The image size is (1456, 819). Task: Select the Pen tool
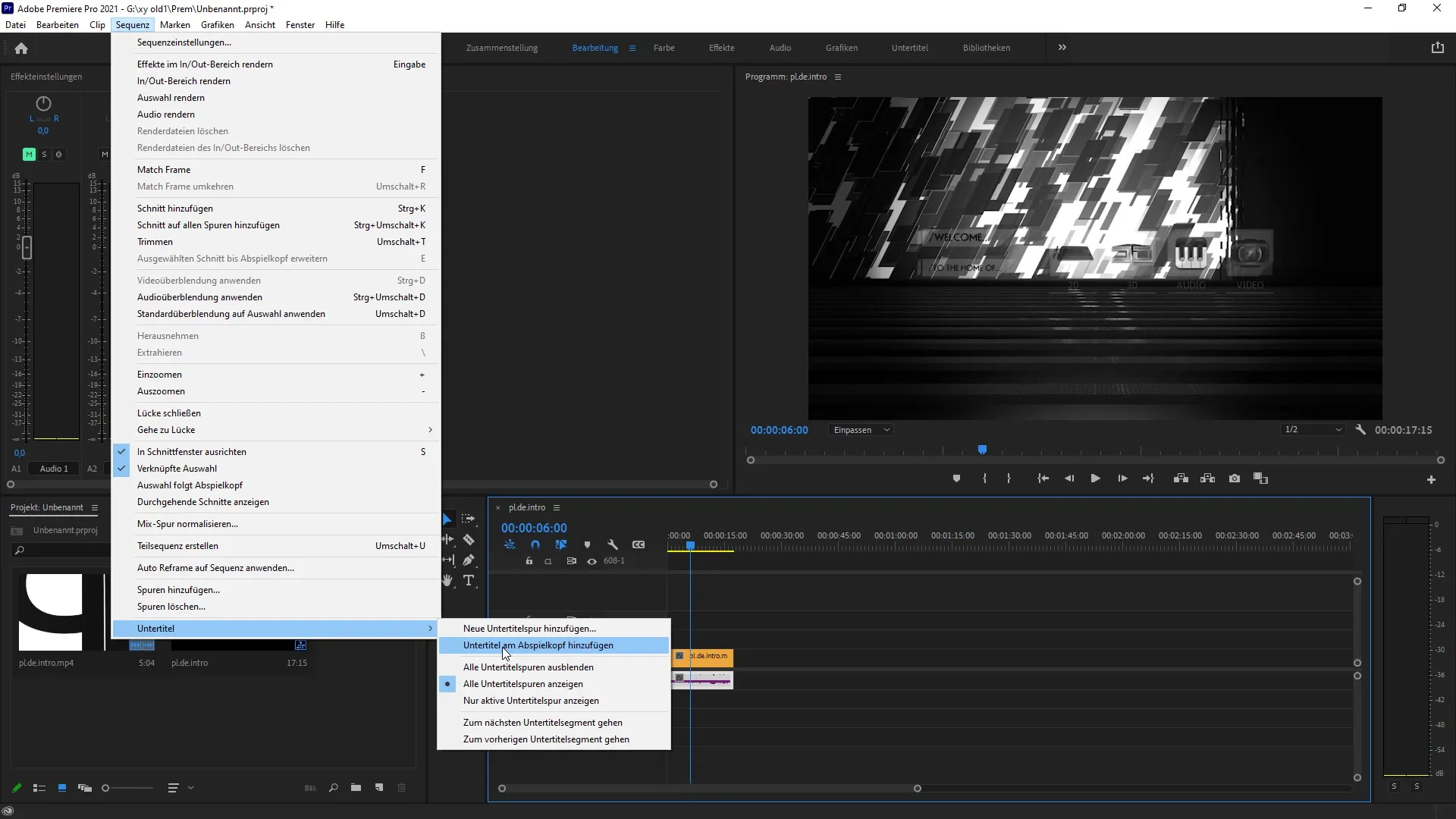click(x=469, y=560)
